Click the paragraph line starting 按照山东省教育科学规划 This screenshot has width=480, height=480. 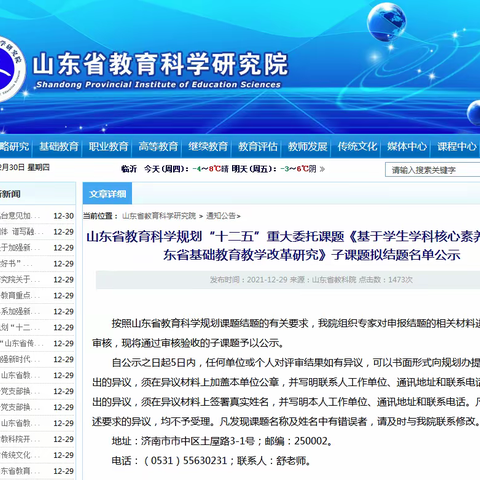click(x=296, y=323)
